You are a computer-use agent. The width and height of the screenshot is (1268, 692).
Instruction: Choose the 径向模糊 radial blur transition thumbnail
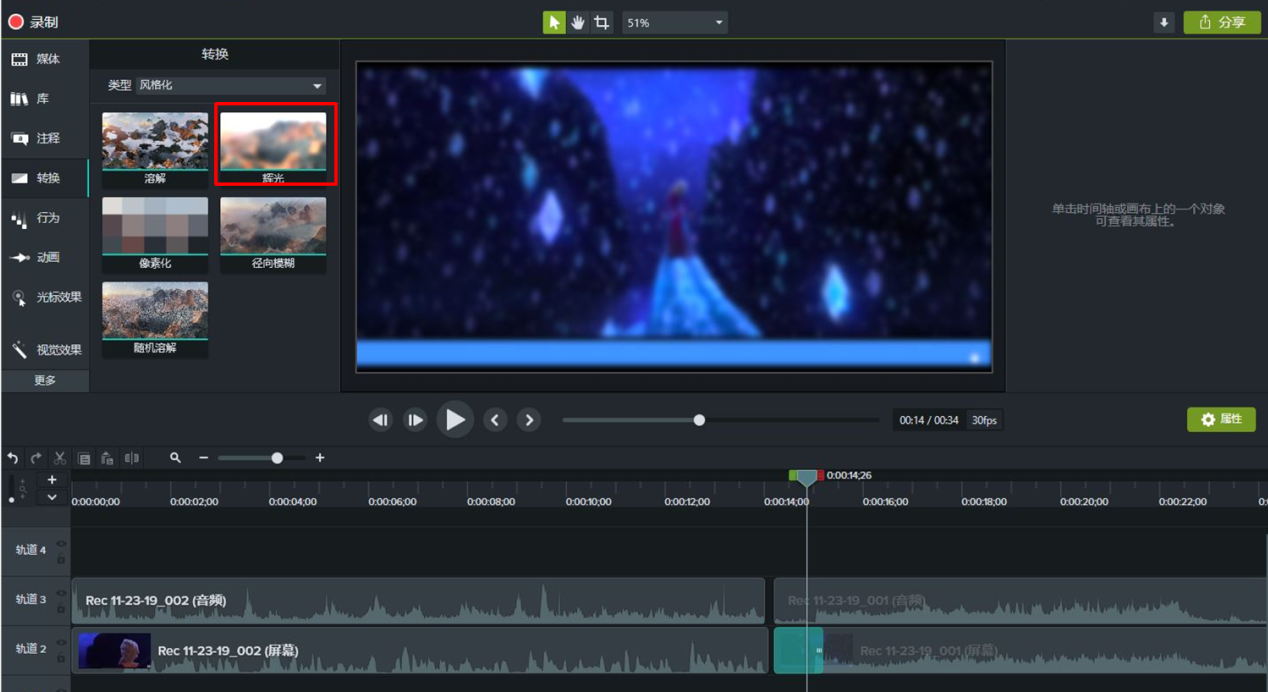click(273, 235)
